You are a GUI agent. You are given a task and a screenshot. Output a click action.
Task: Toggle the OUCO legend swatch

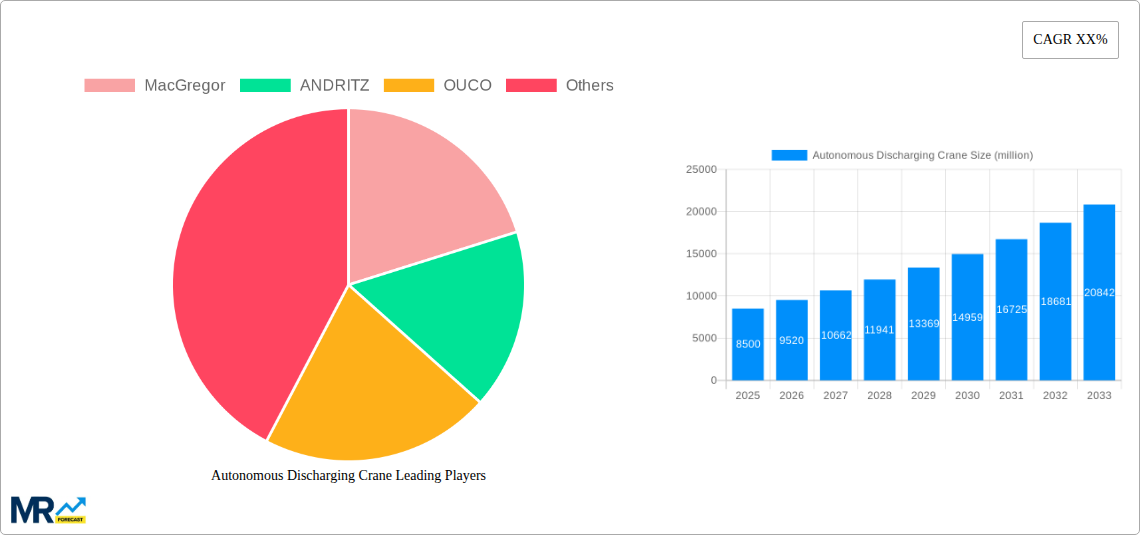pyautogui.click(x=409, y=86)
